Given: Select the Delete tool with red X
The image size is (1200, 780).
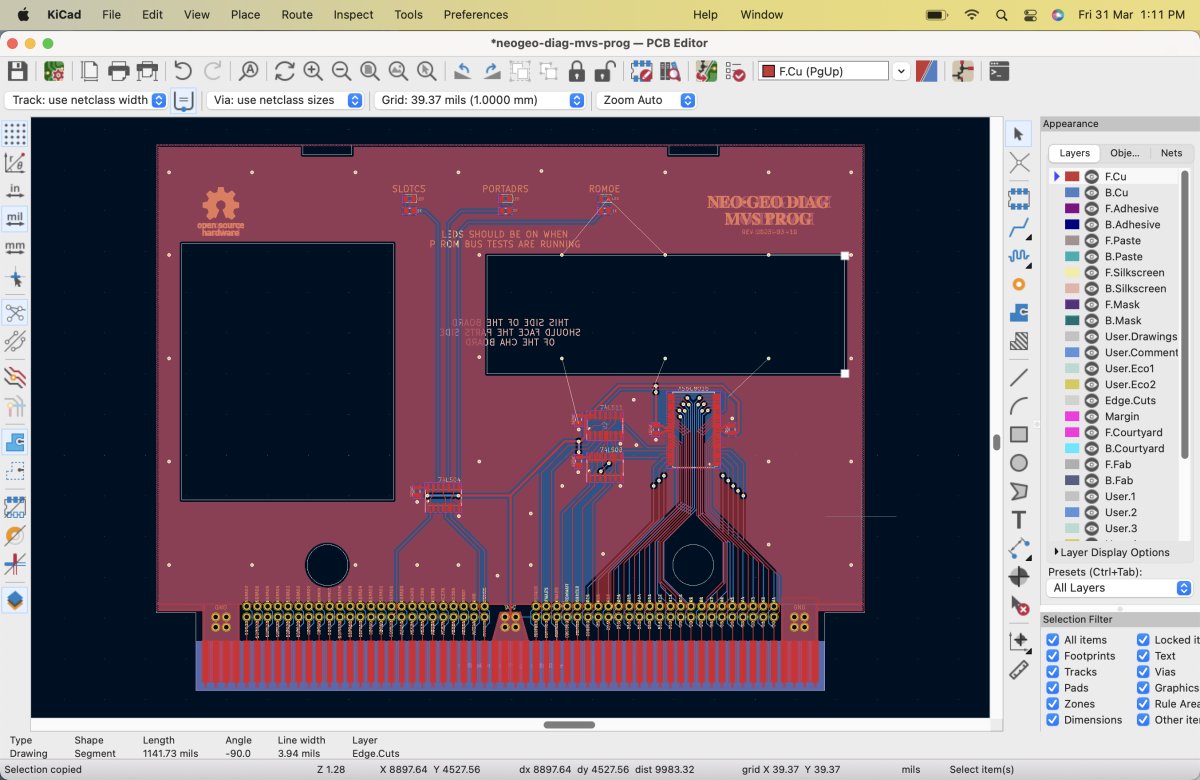Looking at the screenshot, I should pyautogui.click(x=1019, y=605).
